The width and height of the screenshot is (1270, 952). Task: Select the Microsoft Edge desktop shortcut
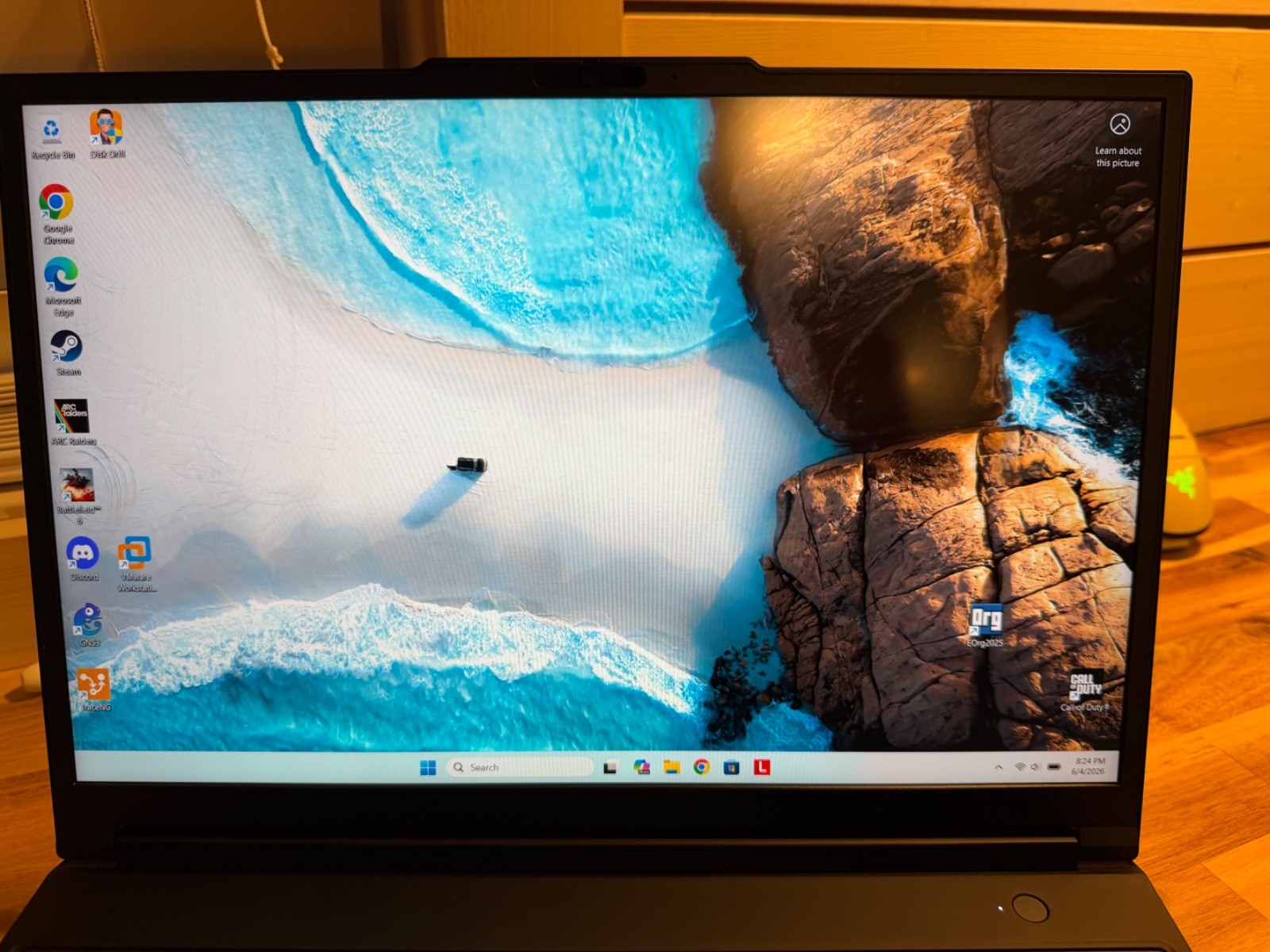coord(62,286)
